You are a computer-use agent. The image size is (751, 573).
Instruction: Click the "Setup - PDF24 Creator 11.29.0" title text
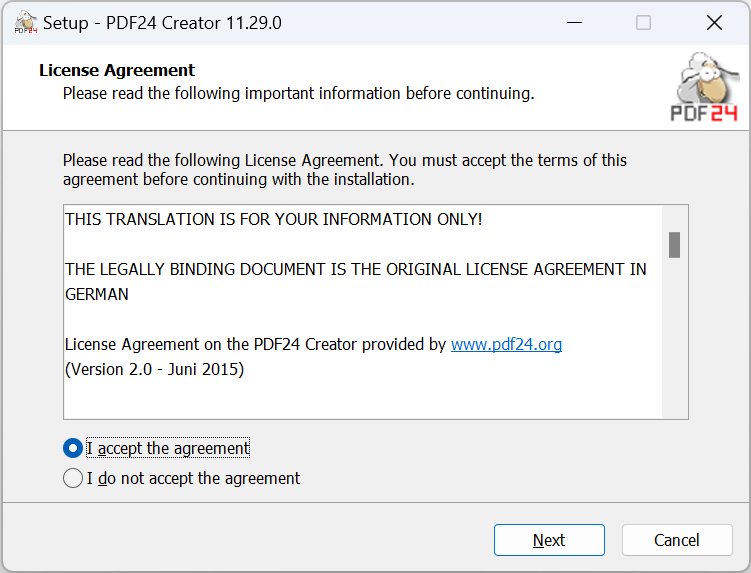(162, 22)
